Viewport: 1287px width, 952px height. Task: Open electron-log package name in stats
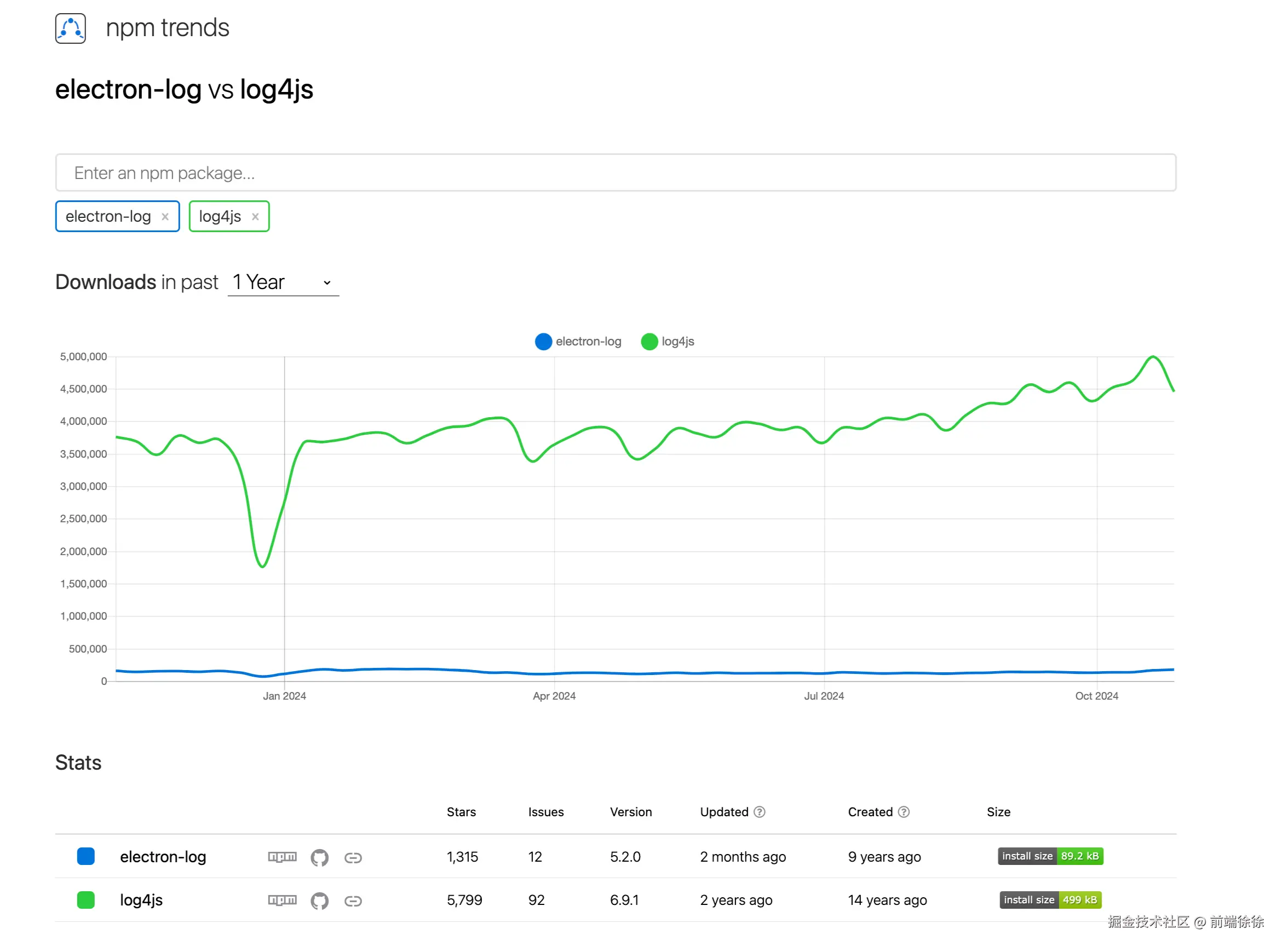163,857
